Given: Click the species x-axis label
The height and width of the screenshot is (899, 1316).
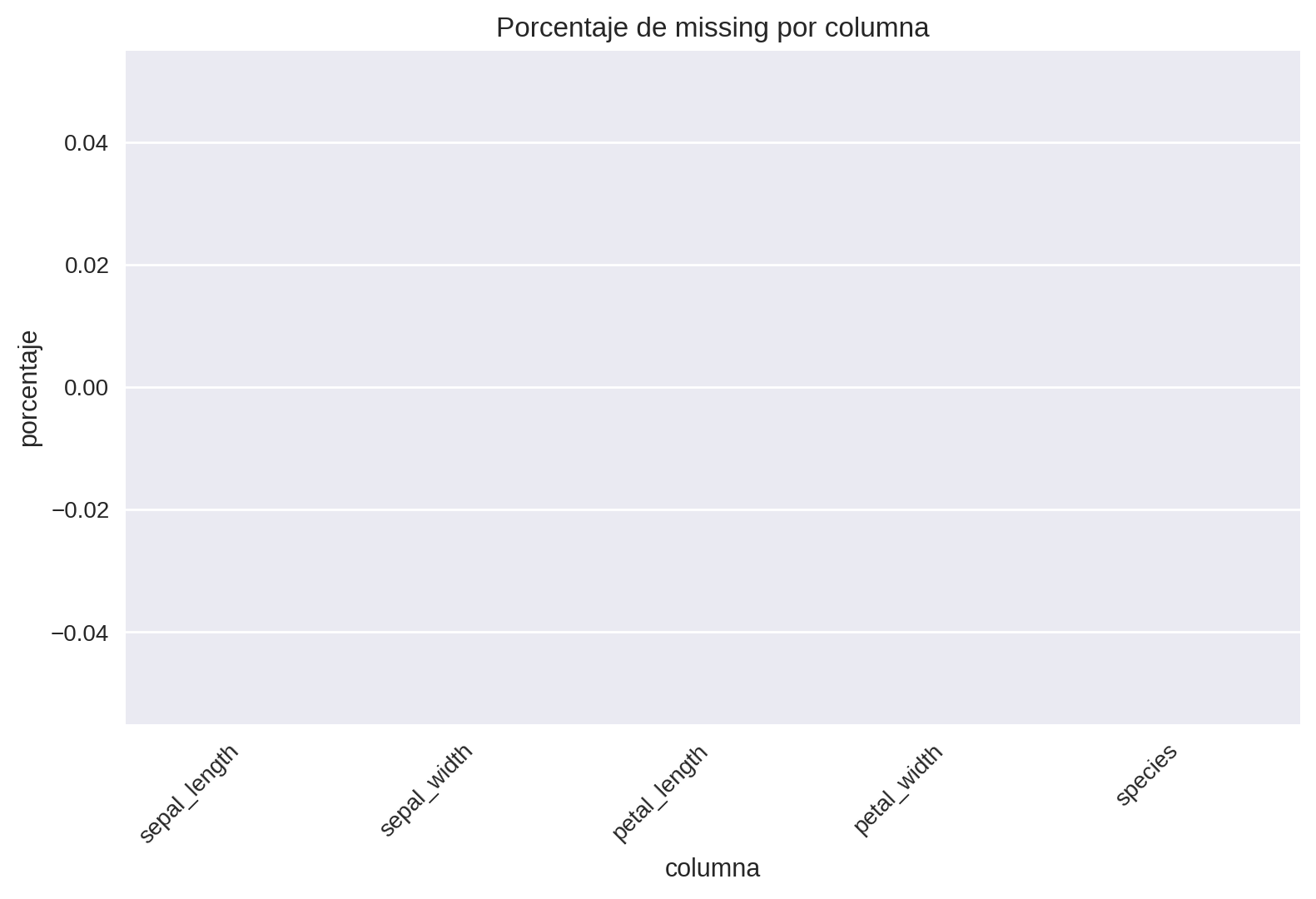Looking at the screenshot, I should (x=1146, y=775).
